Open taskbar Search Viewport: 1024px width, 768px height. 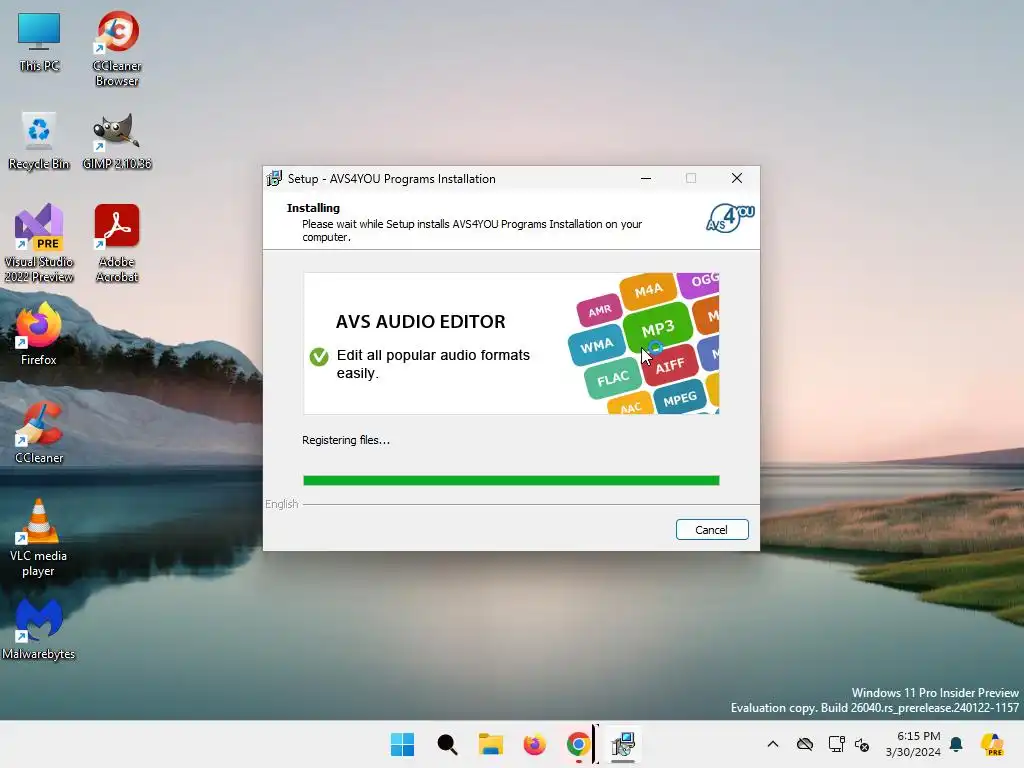tap(447, 744)
